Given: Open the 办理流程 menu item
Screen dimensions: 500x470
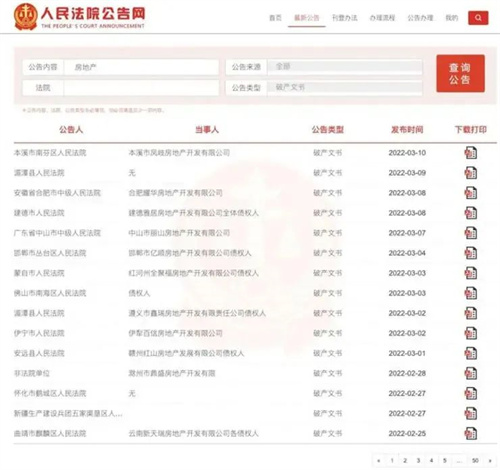Looking at the screenshot, I should pyautogui.click(x=382, y=18).
